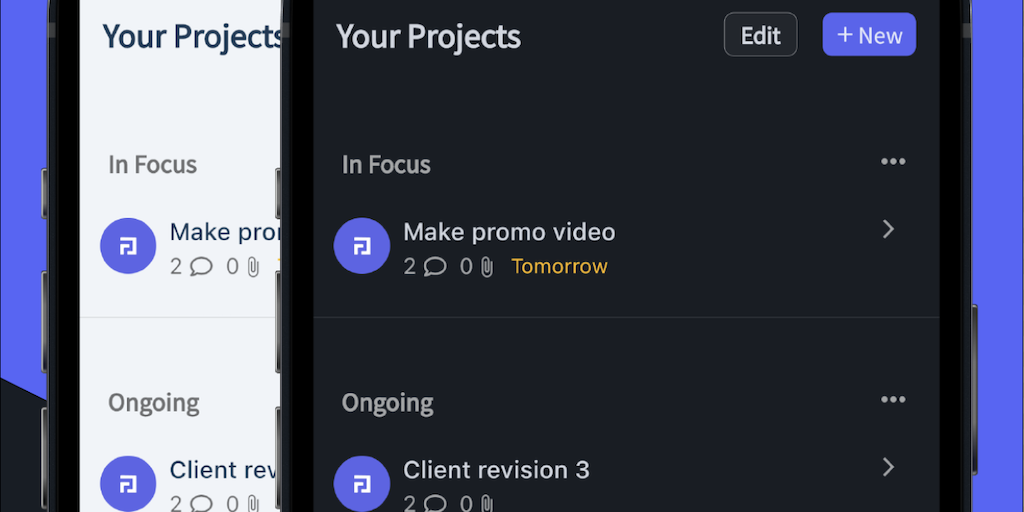Click the Edit button in dark header

coord(760,35)
